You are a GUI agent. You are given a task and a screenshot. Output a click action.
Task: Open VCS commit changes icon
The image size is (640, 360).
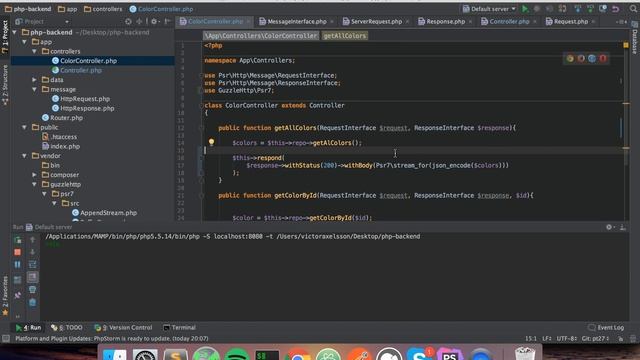coord(590,9)
